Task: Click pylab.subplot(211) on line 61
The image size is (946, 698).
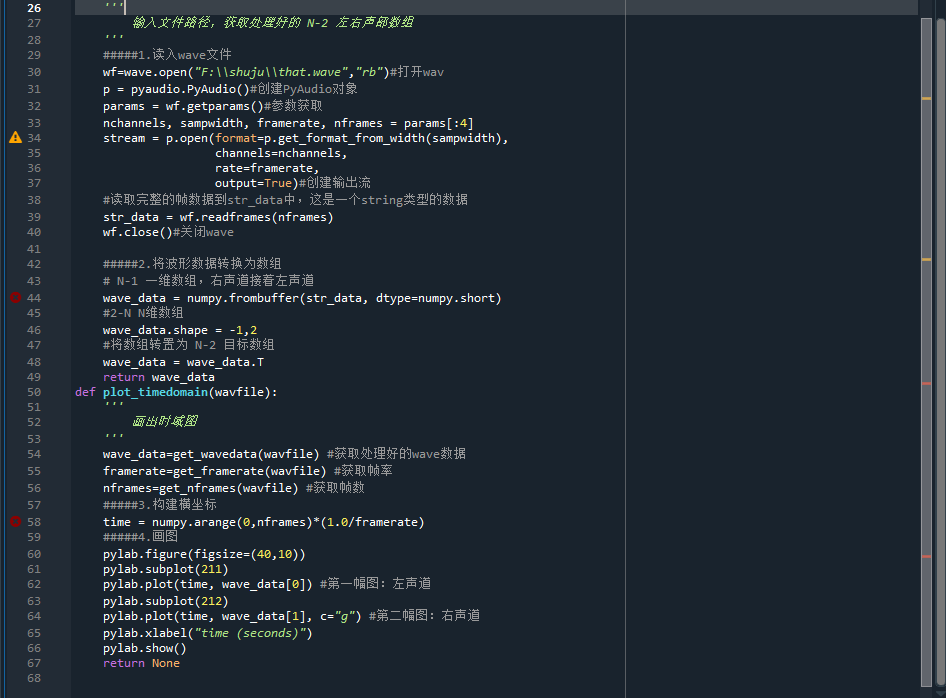Action: [165, 569]
